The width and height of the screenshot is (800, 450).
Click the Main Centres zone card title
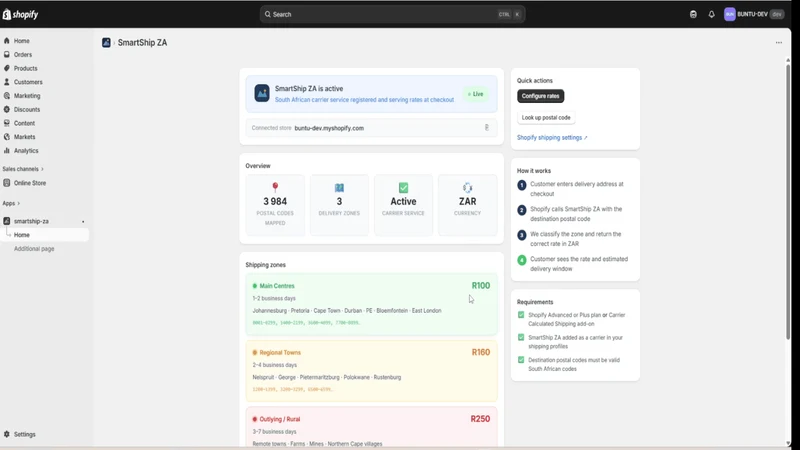tap(277, 286)
